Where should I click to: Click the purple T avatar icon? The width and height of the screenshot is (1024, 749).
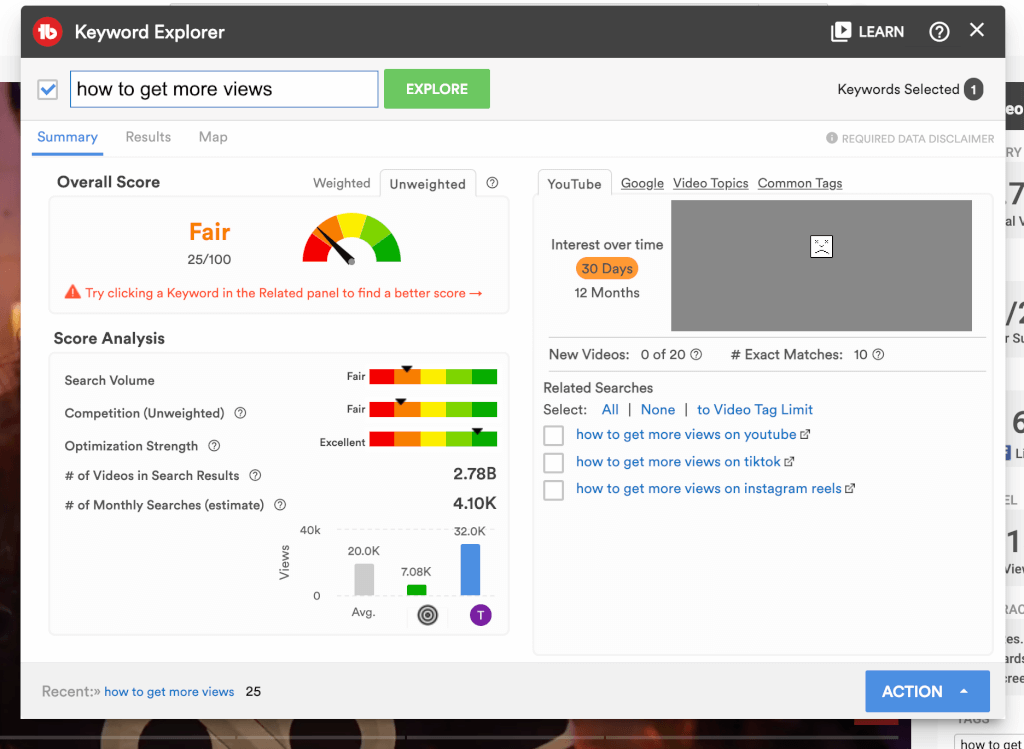tap(480, 615)
